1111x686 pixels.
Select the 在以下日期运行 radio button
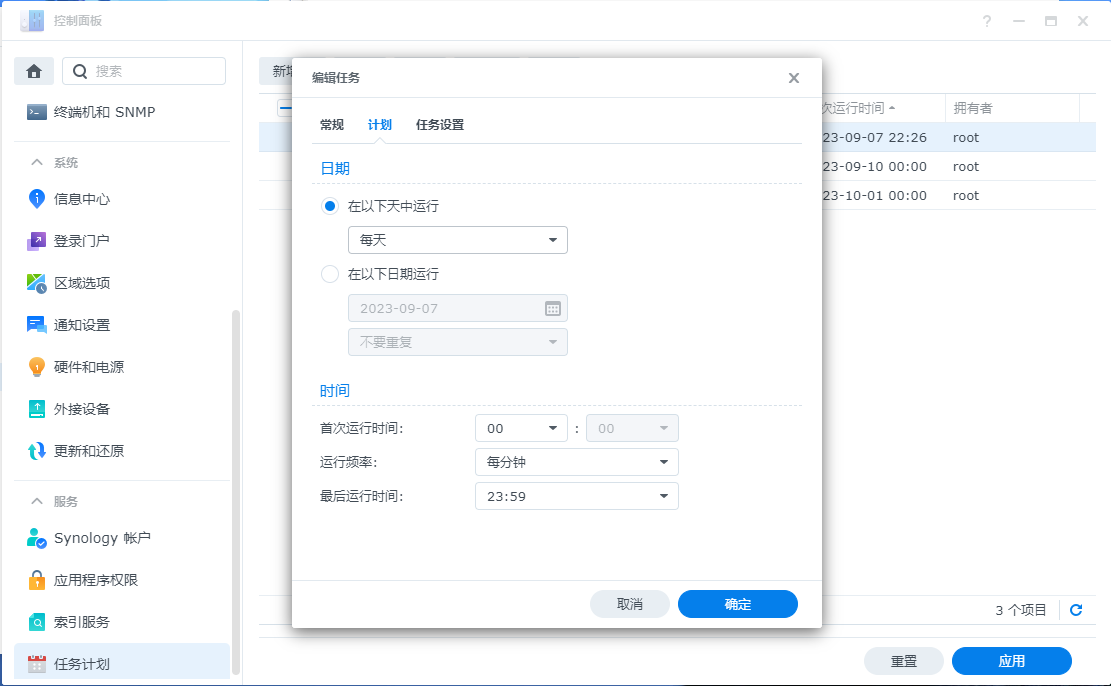pos(330,274)
